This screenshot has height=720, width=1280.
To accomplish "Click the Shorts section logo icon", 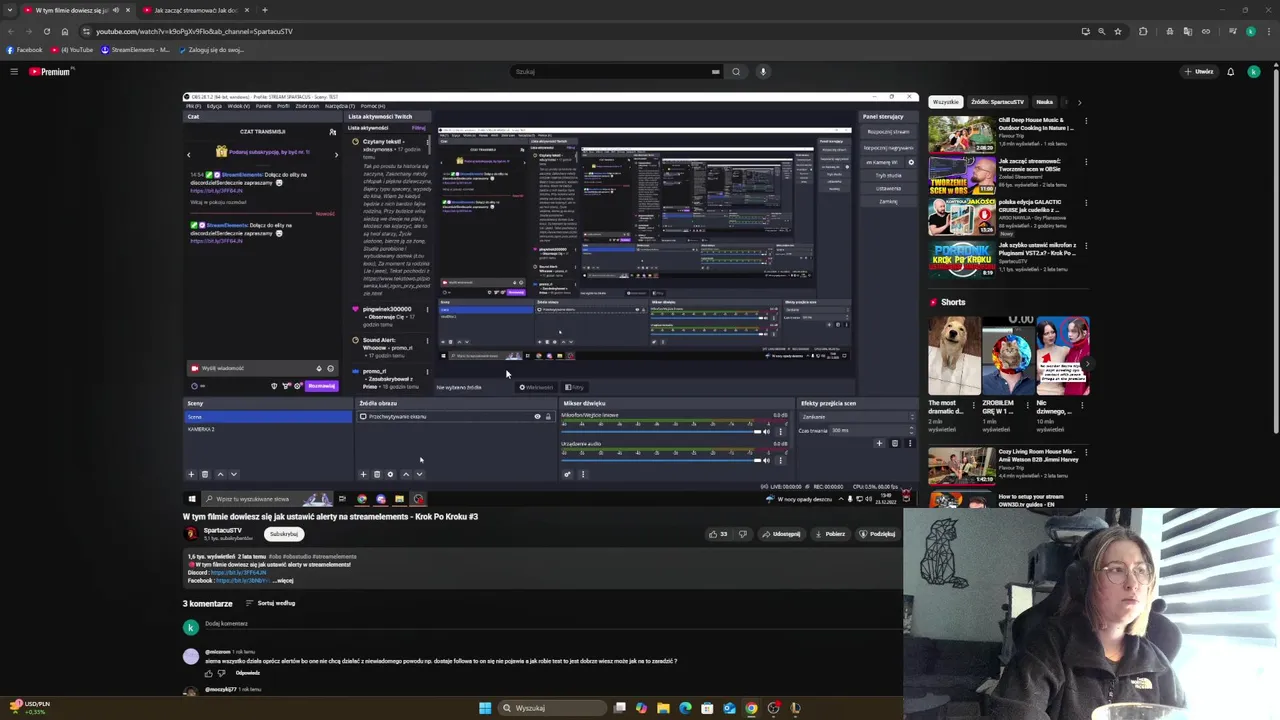I will coord(934,302).
